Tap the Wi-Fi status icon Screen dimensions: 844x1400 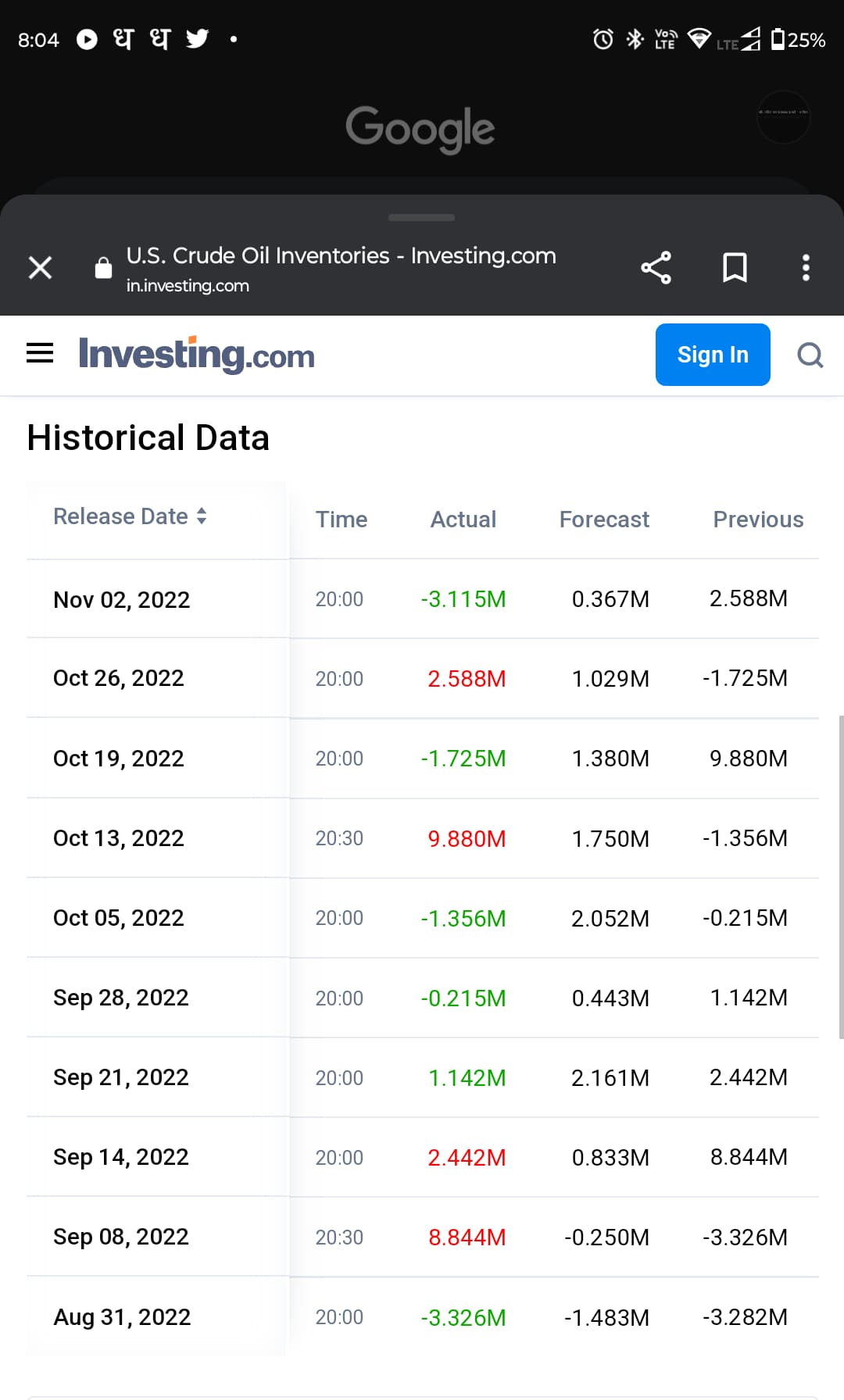click(x=699, y=39)
